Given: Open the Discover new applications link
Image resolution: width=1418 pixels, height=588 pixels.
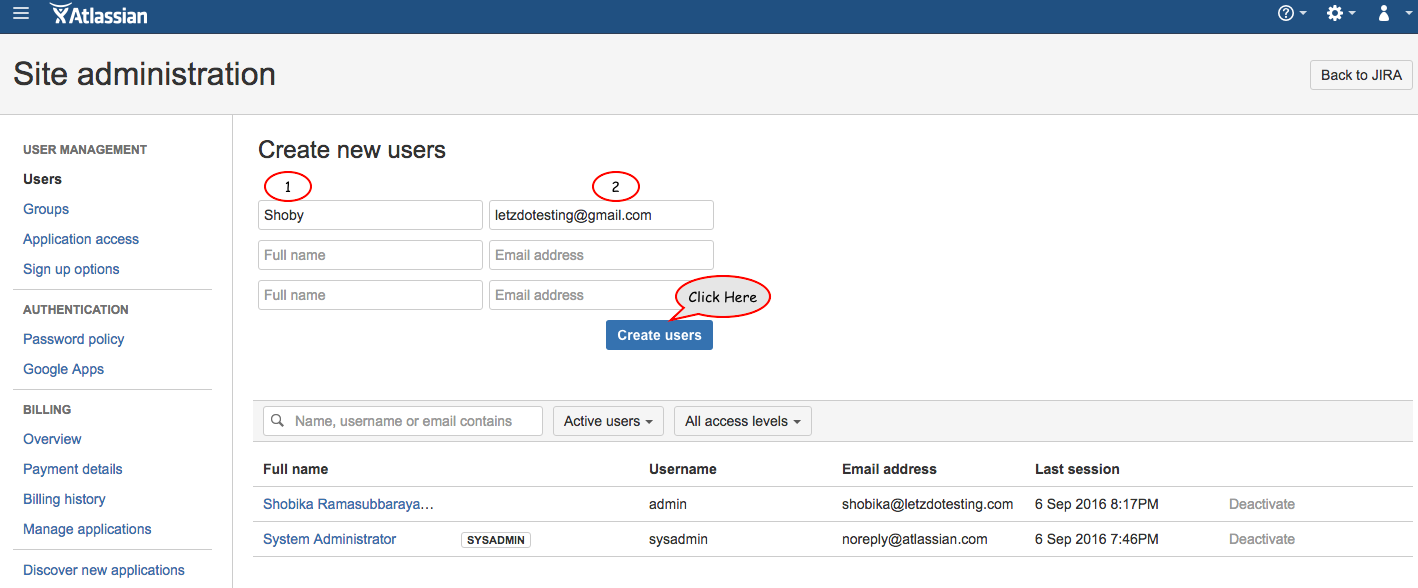Looking at the screenshot, I should 104,570.
